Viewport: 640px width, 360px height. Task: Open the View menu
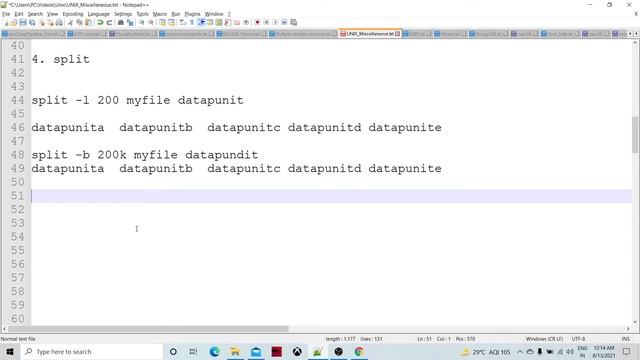[52, 14]
